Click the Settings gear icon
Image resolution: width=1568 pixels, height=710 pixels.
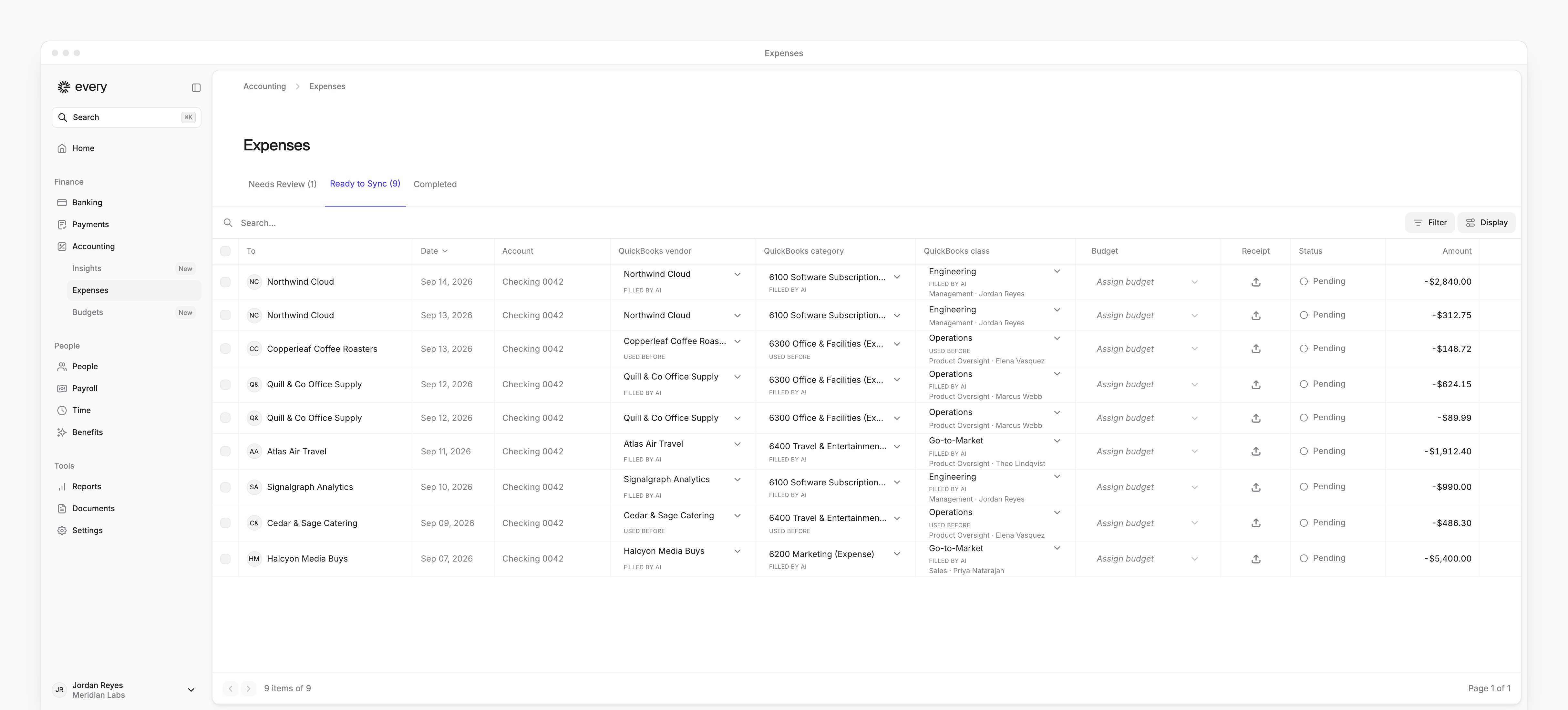pyautogui.click(x=62, y=530)
